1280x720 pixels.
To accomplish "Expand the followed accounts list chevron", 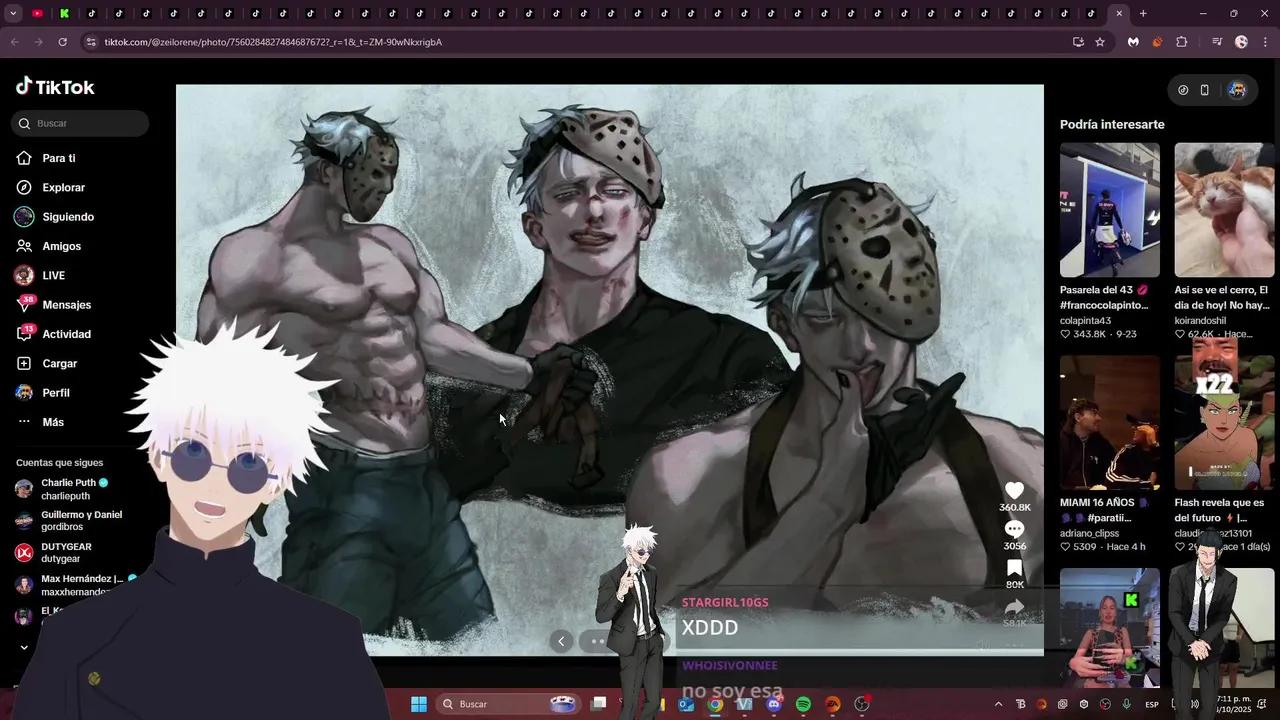I will coord(24,647).
